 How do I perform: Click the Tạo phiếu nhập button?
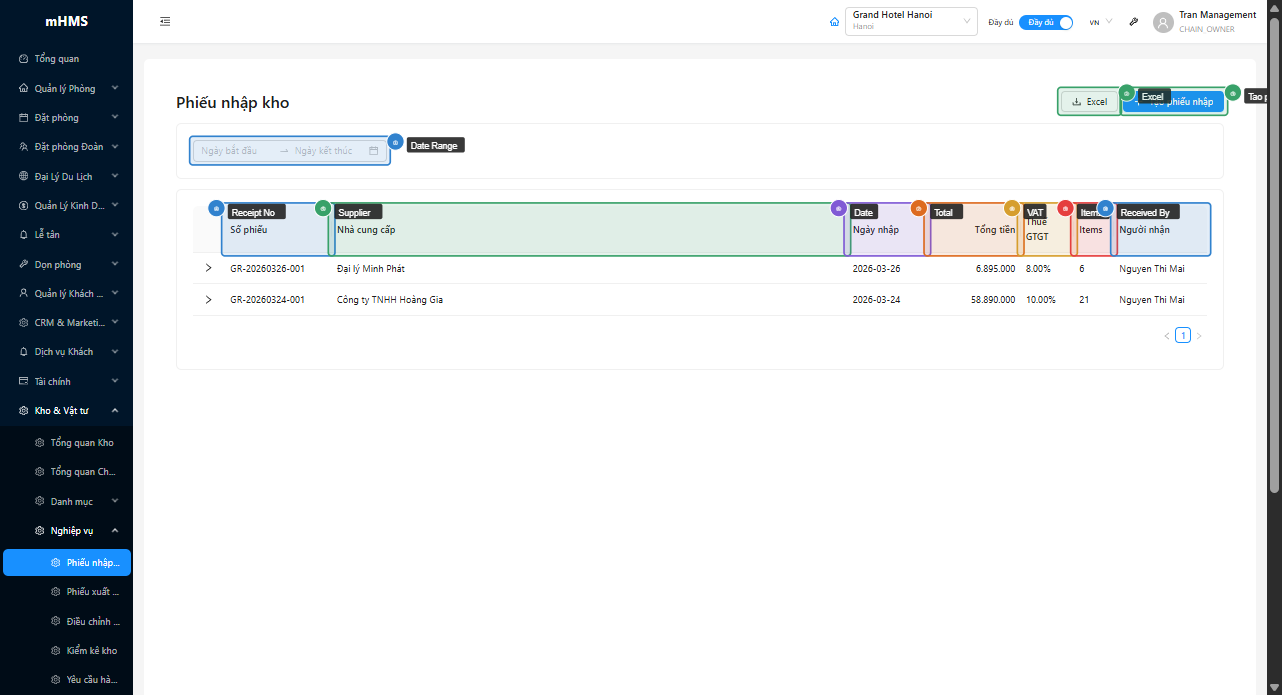click(x=1174, y=102)
